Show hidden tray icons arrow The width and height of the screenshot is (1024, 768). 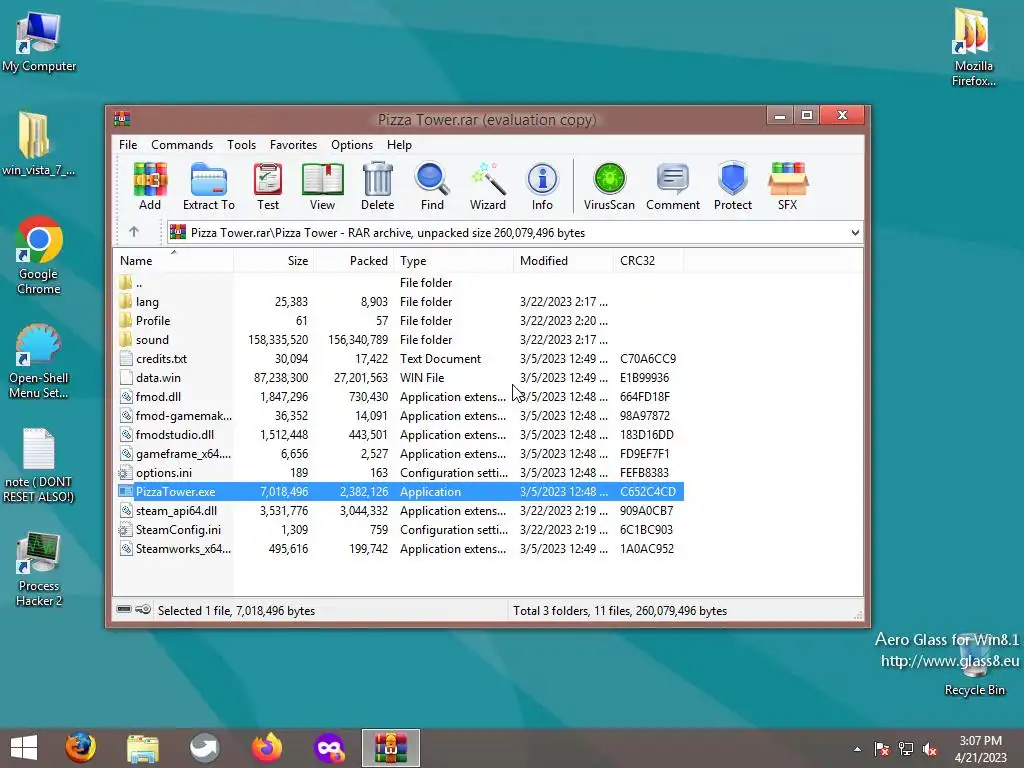pyautogui.click(x=857, y=749)
